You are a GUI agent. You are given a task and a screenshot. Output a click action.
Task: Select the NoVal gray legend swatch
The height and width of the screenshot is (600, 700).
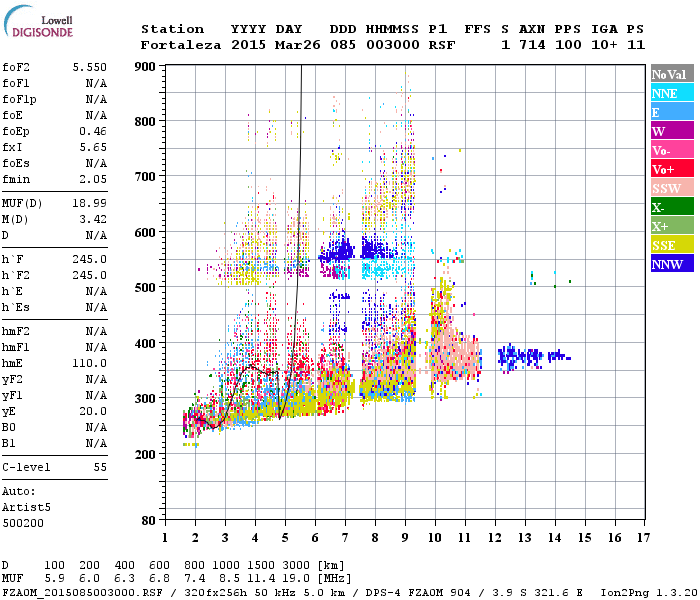(672, 74)
